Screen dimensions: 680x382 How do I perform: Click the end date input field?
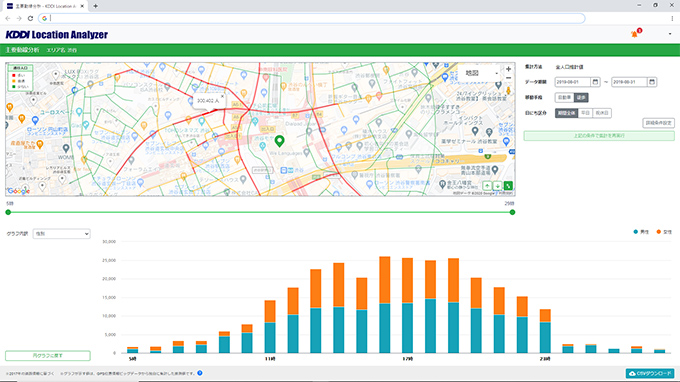pos(629,82)
